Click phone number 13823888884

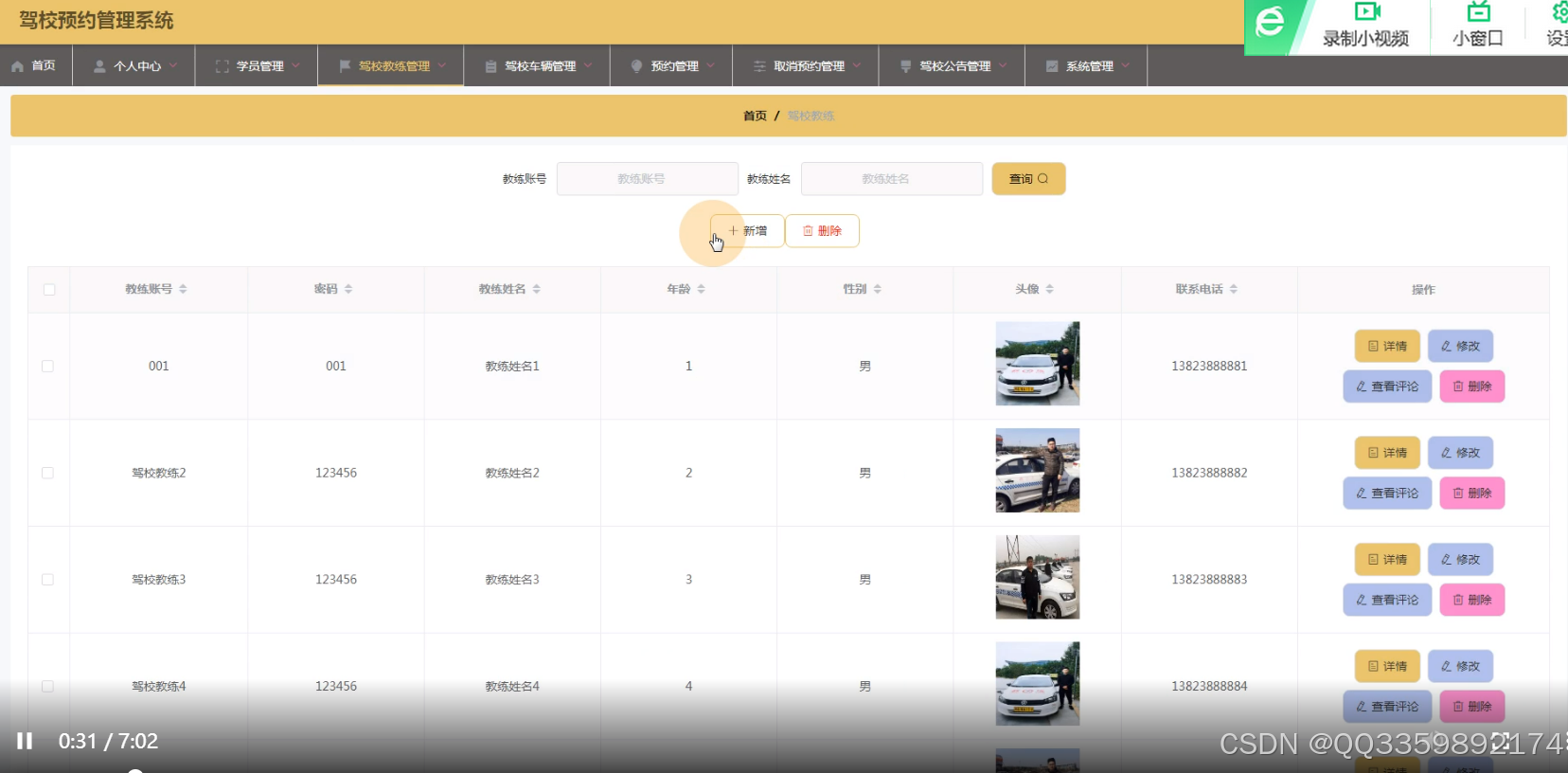(x=1209, y=686)
